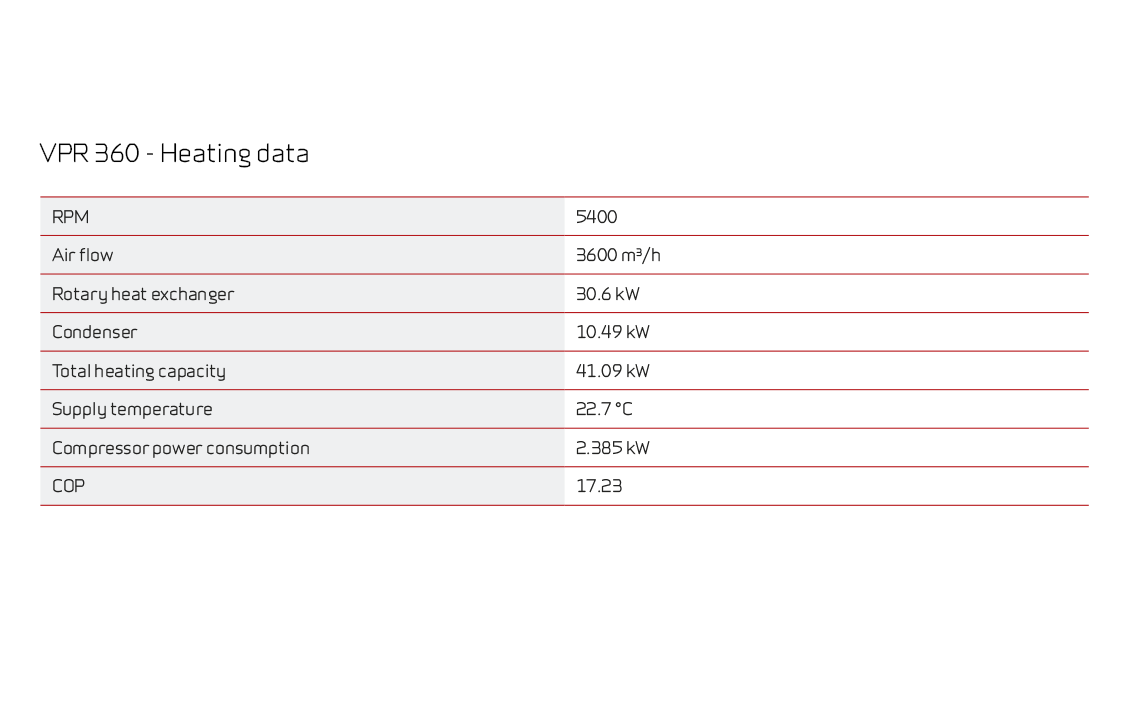Click the 22.7 °C value
1144x724 pixels.
click(604, 409)
